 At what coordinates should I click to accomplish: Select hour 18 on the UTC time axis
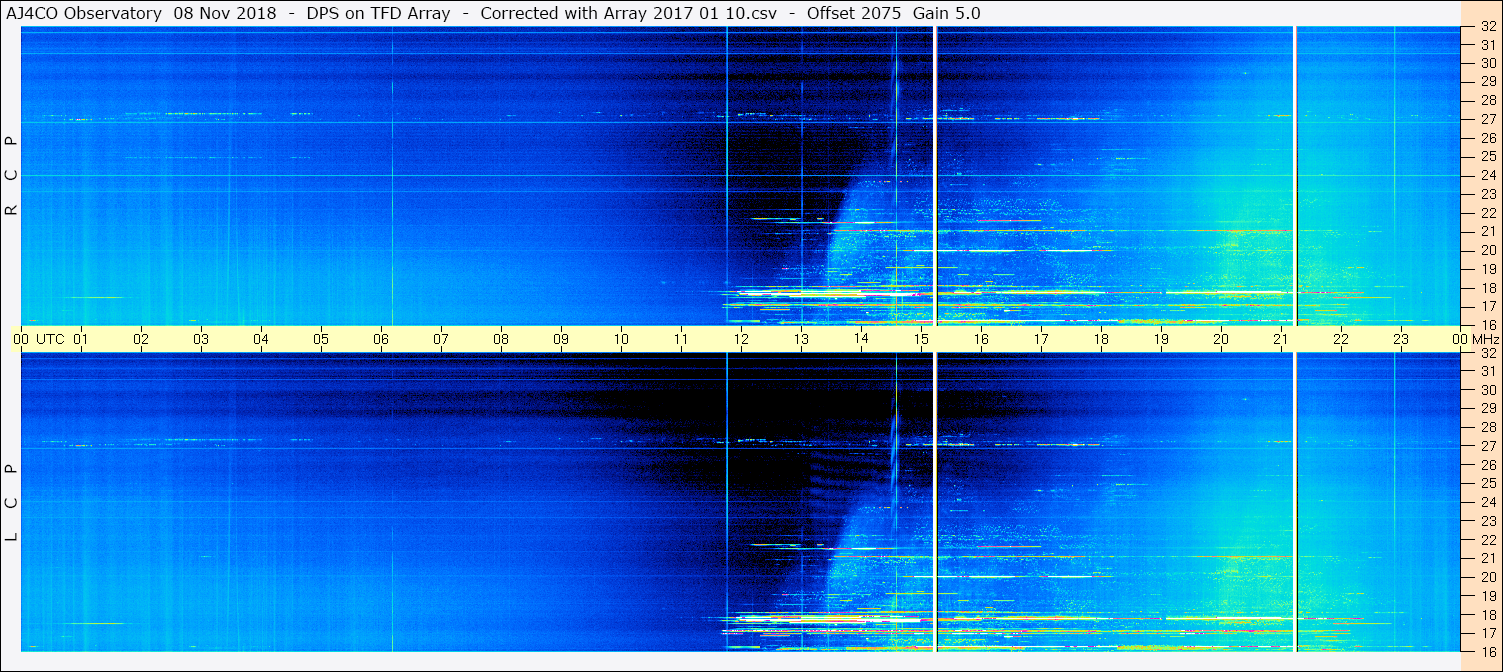coord(1101,339)
